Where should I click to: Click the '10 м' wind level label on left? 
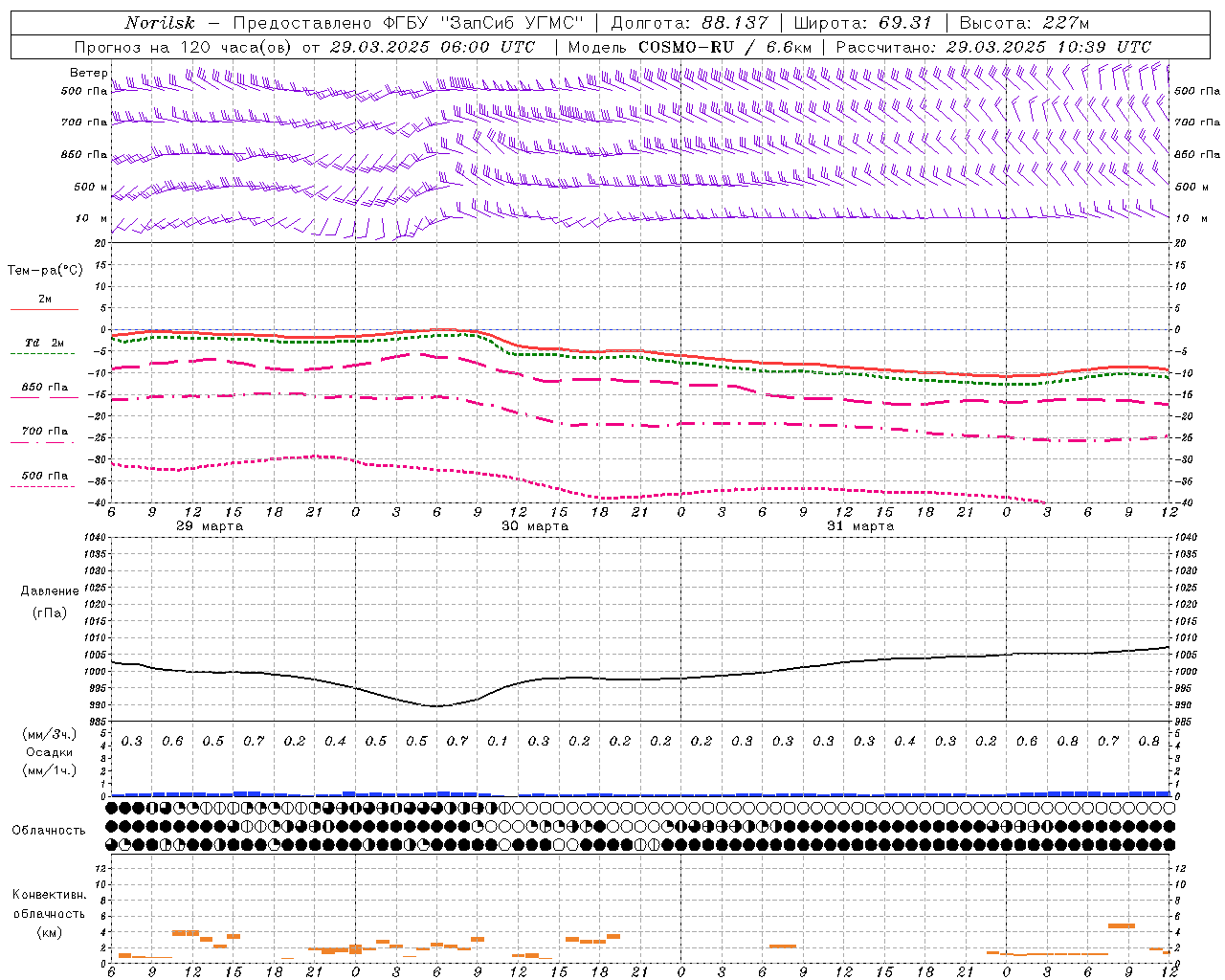(92, 219)
